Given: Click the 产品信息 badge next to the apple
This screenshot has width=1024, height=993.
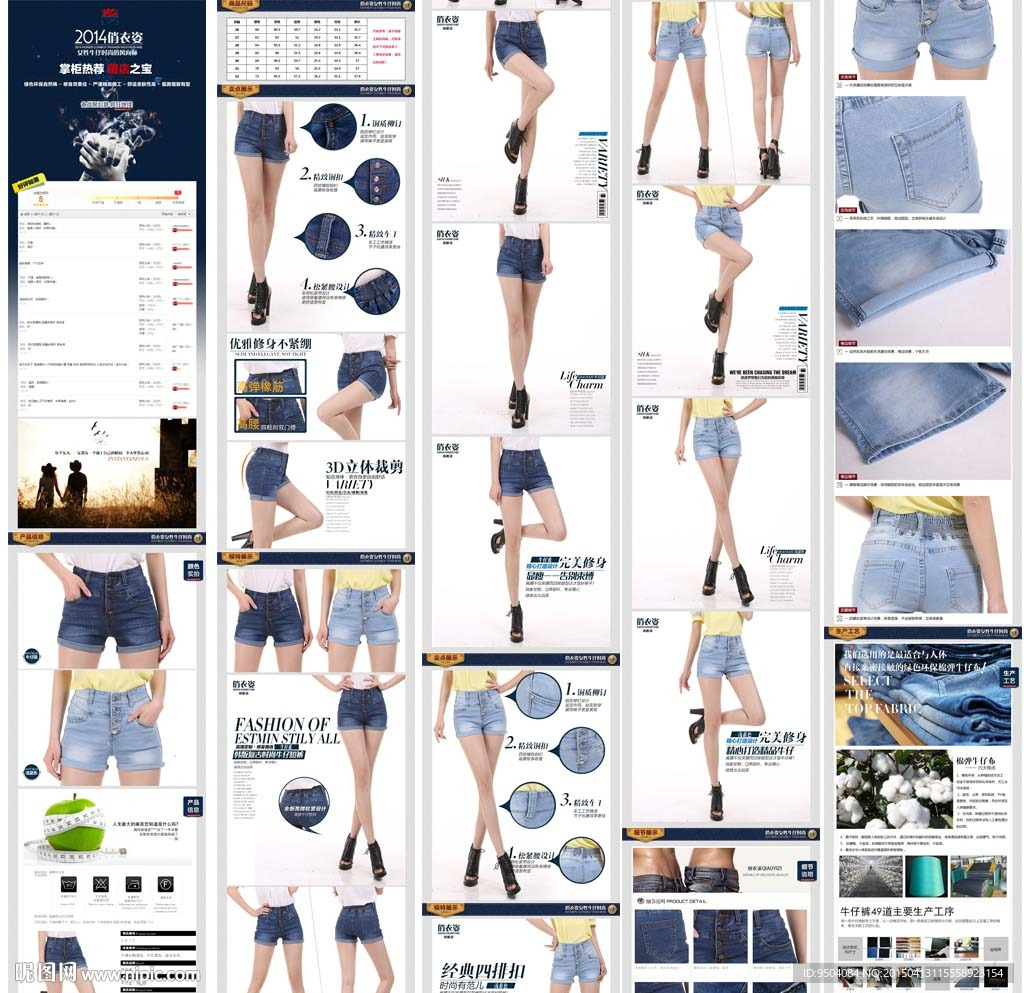Looking at the screenshot, I should [193, 806].
